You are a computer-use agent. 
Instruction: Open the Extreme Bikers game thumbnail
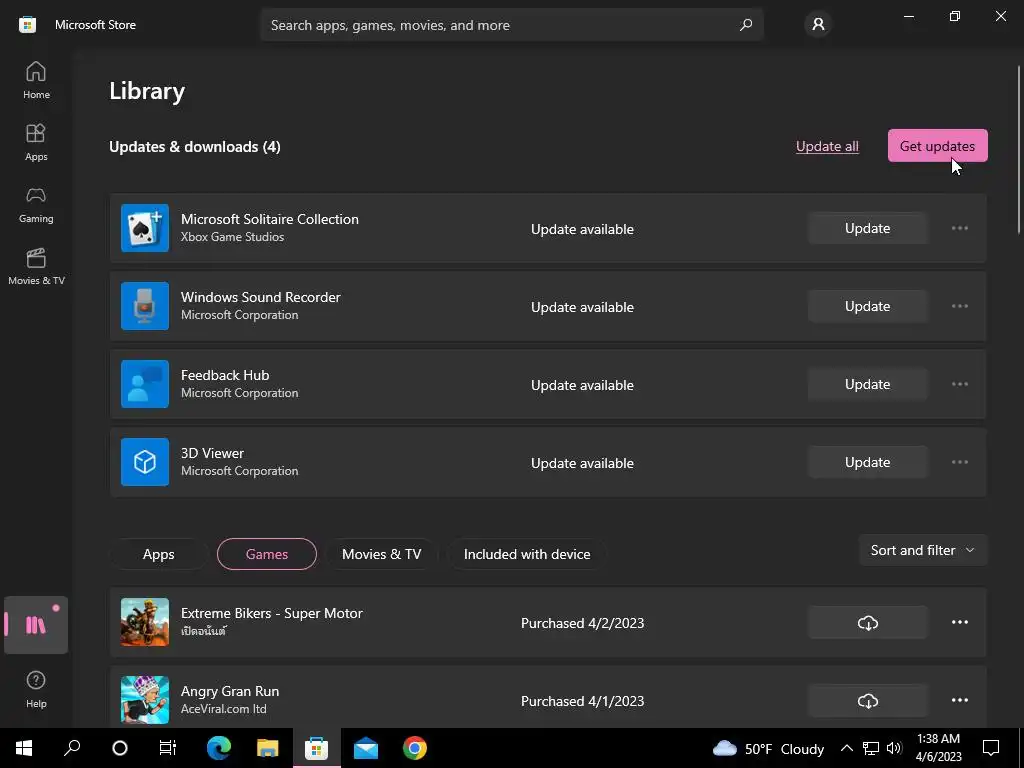[145, 622]
